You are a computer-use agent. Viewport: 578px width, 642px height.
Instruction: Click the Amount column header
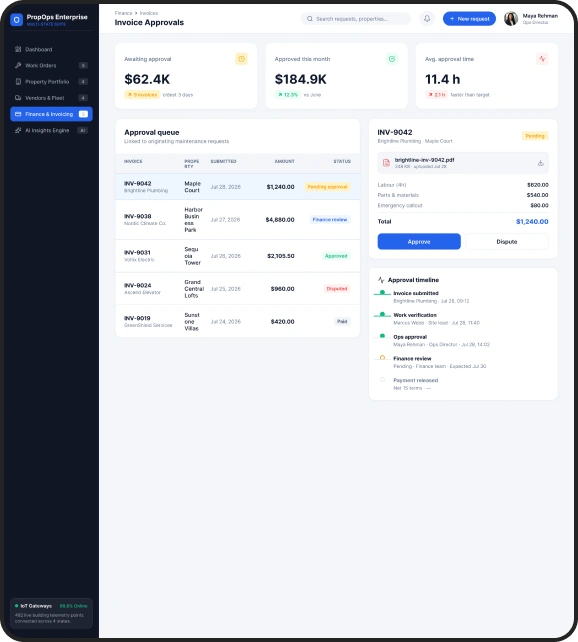(x=284, y=161)
